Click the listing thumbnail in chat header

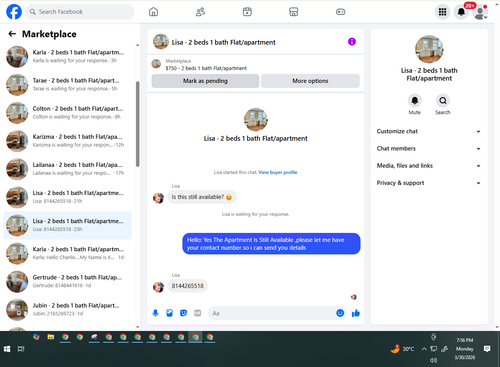coord(161,42)
